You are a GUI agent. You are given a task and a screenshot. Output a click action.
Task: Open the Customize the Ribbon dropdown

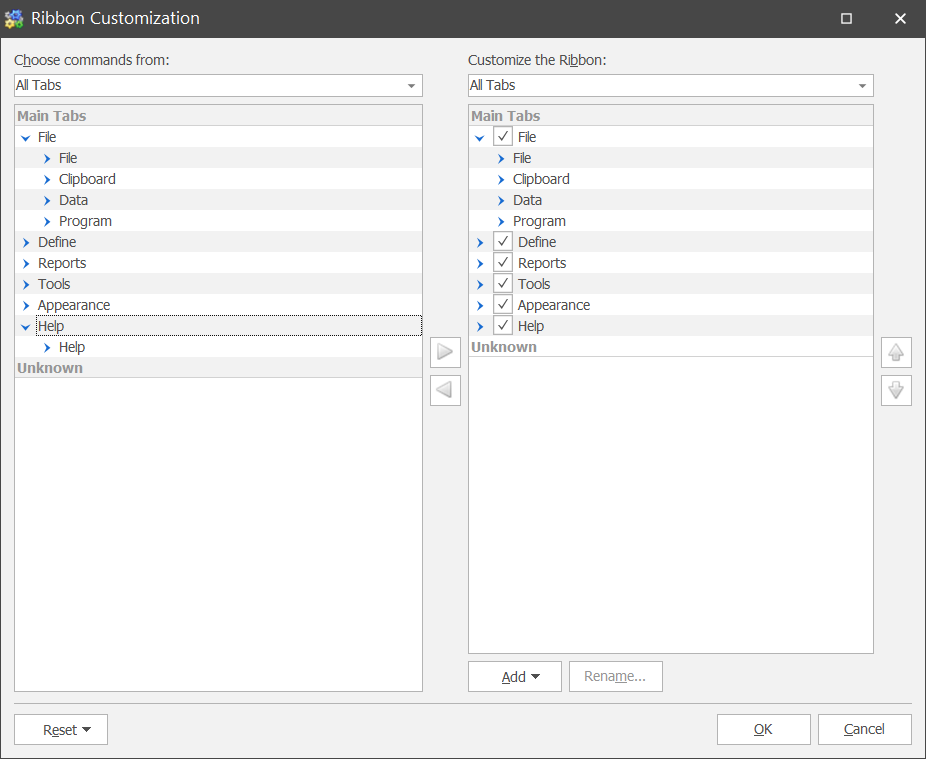click(670, 86)
